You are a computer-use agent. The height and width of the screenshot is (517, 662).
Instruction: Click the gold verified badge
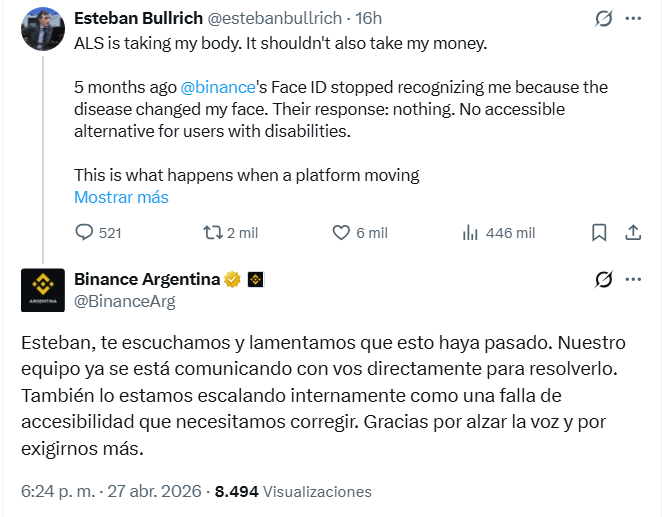232,279
